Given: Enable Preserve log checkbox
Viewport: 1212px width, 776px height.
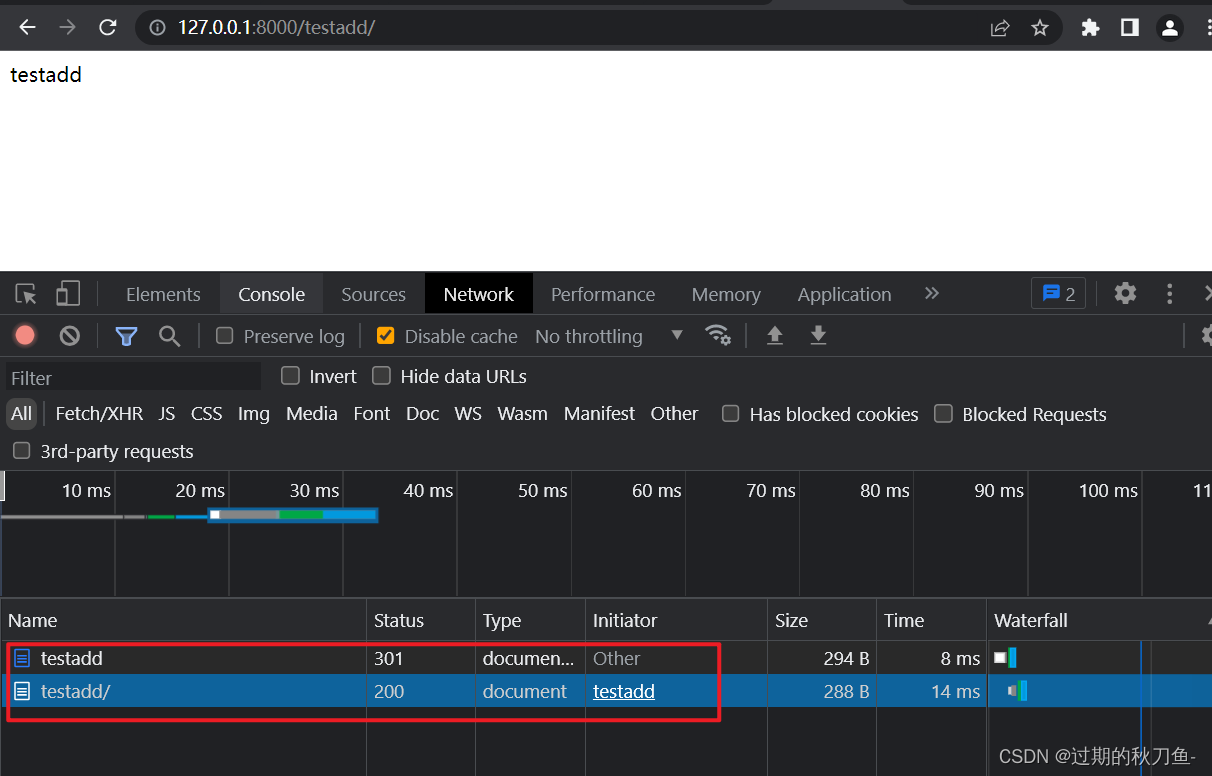Looking at the screenshot, I should 225,336.
